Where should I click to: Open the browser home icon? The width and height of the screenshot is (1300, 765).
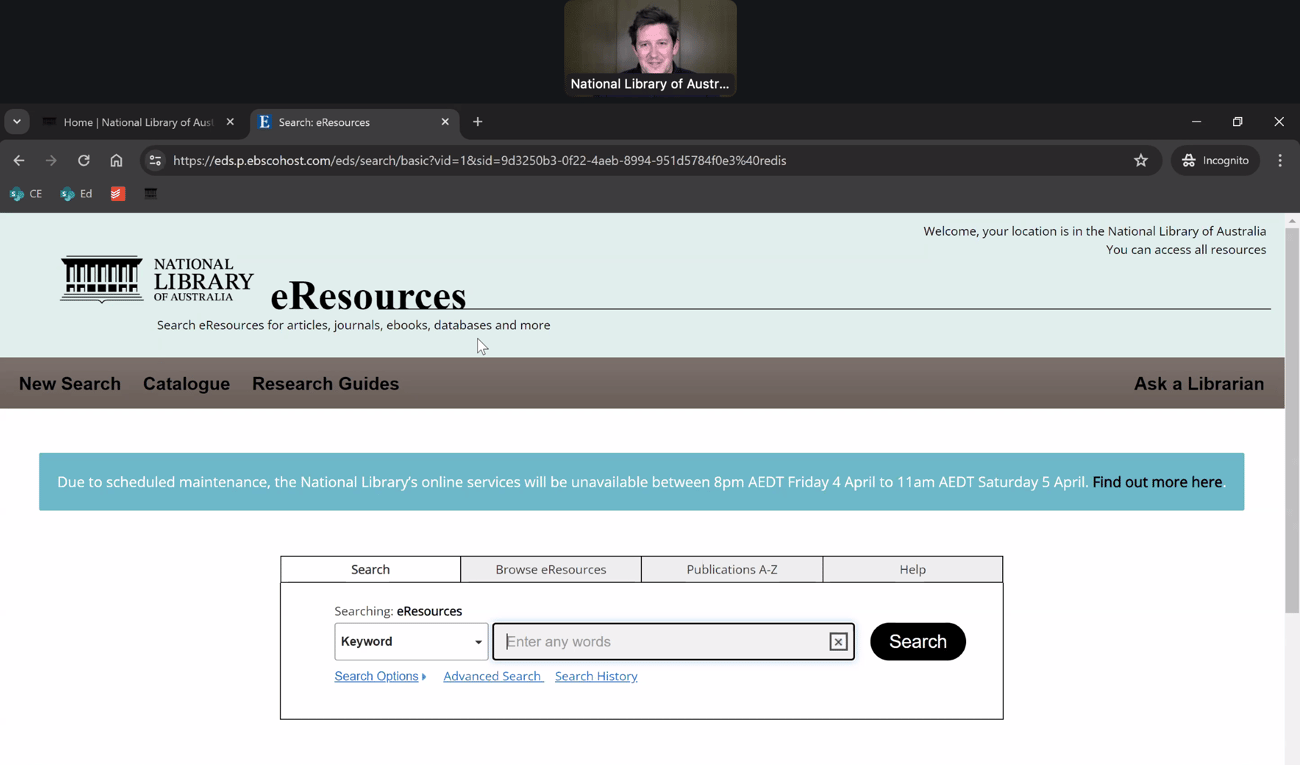(x=116, y=160)
